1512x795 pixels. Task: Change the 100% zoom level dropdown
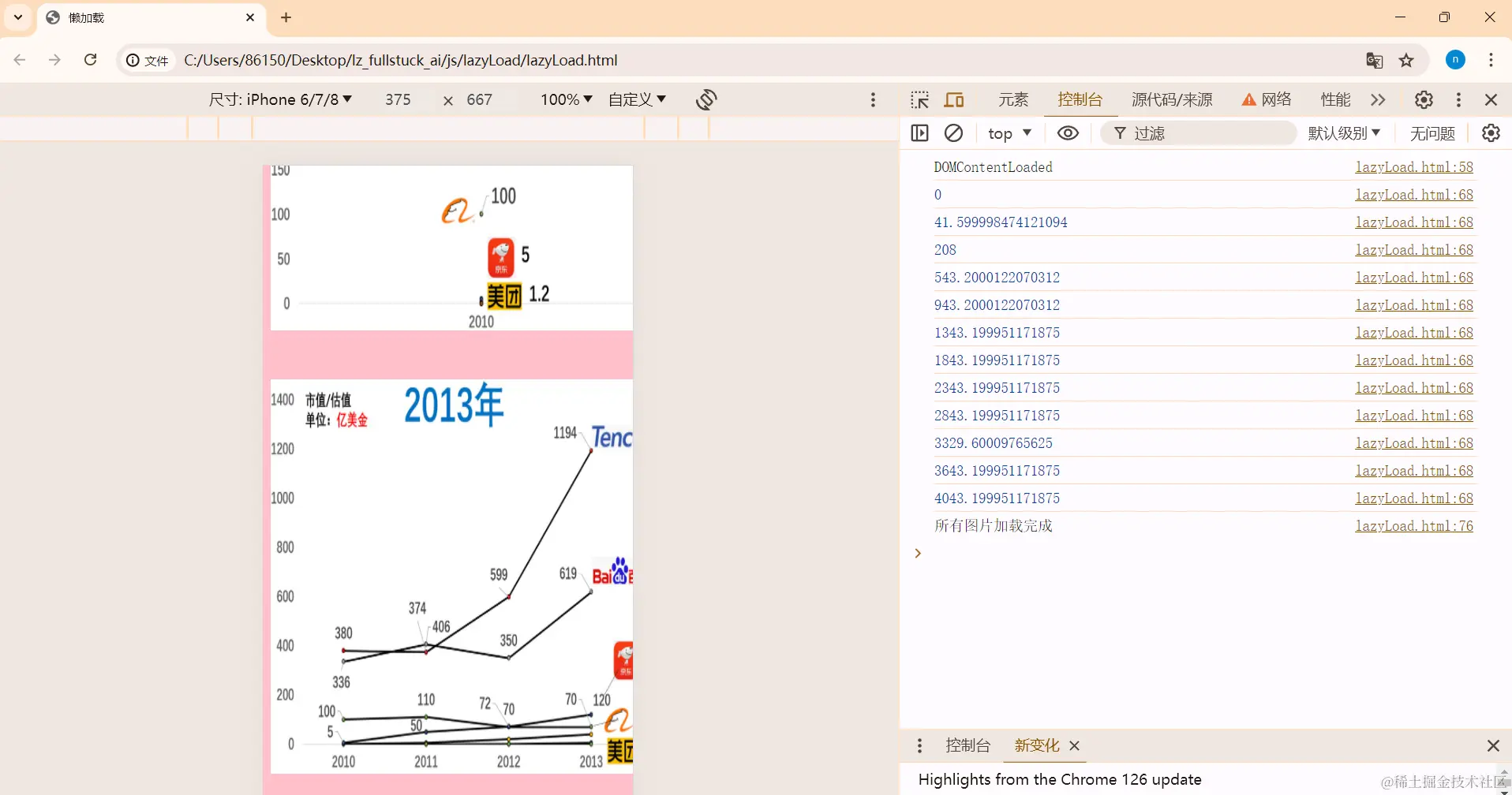[x=566, y=99]
